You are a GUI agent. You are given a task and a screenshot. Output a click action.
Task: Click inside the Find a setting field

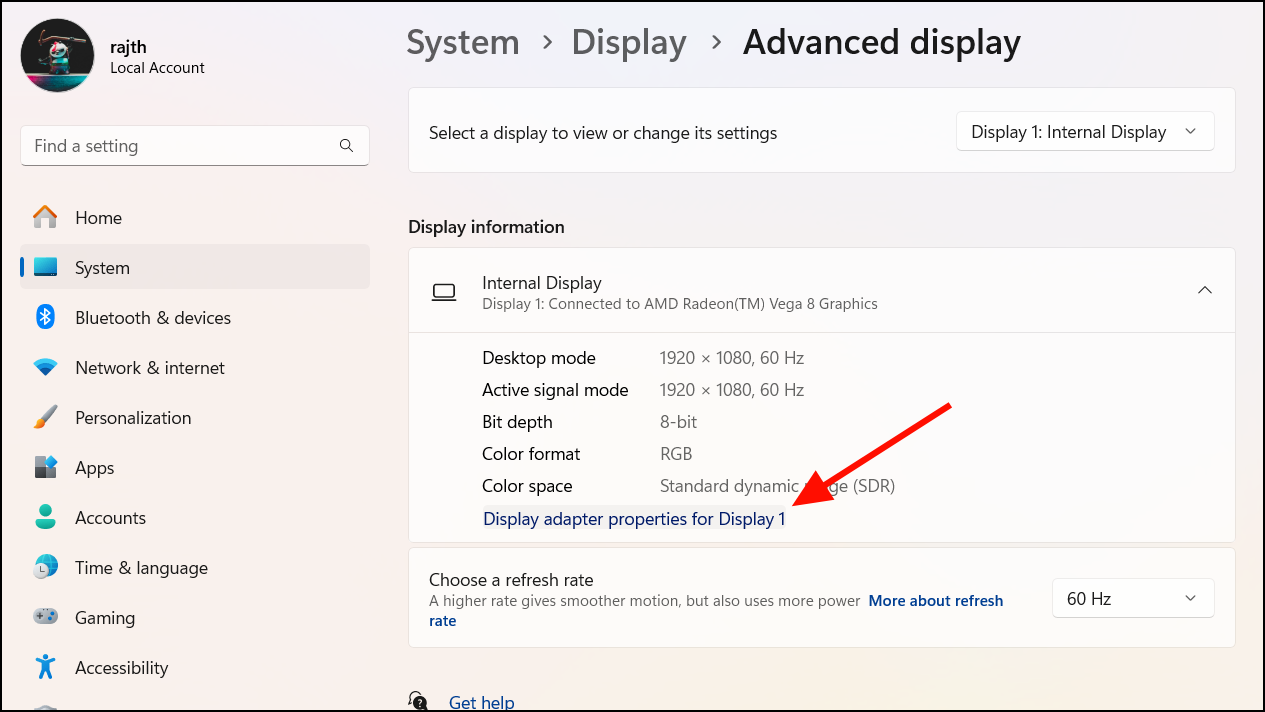click(x=180, y=145)
